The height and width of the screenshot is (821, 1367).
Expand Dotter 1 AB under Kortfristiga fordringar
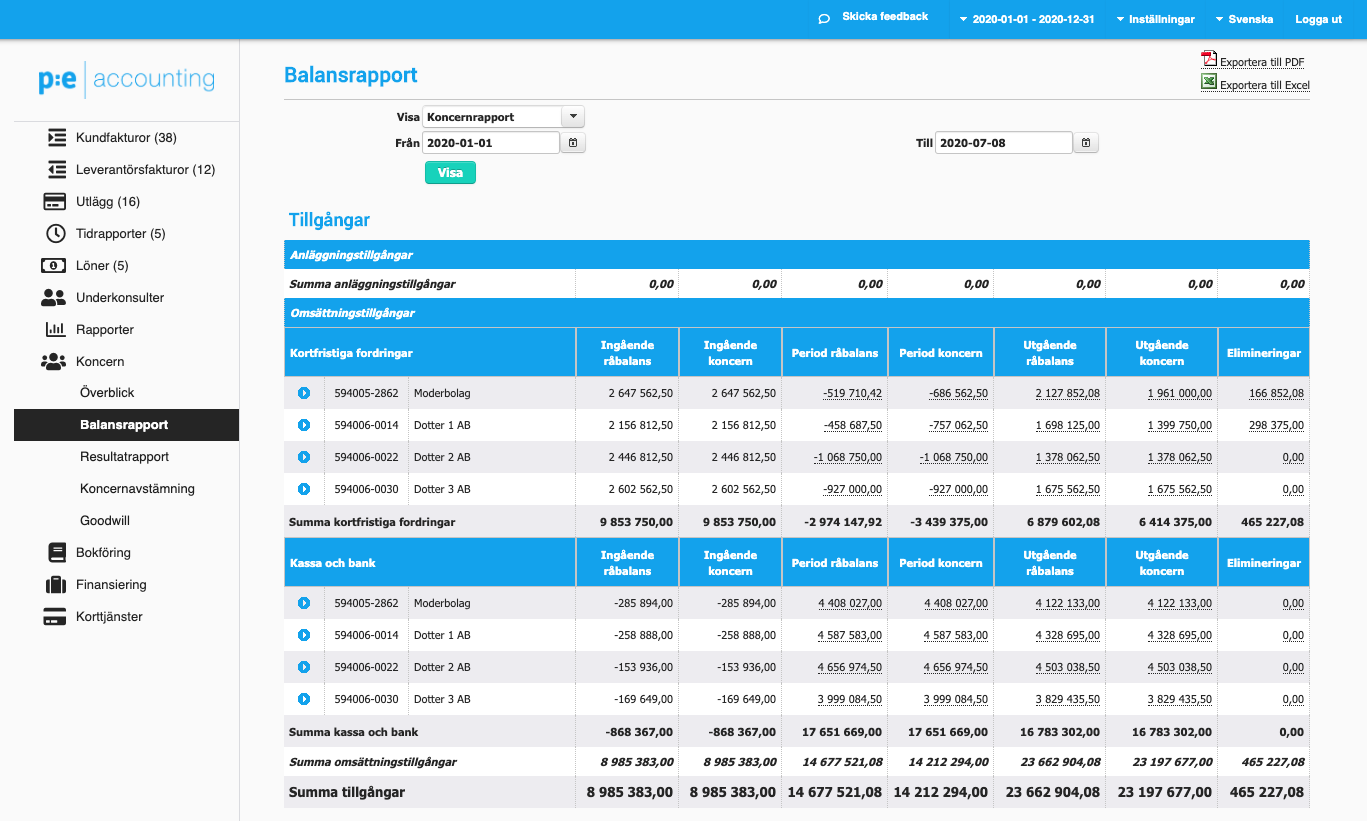click(x=304, y=425)
